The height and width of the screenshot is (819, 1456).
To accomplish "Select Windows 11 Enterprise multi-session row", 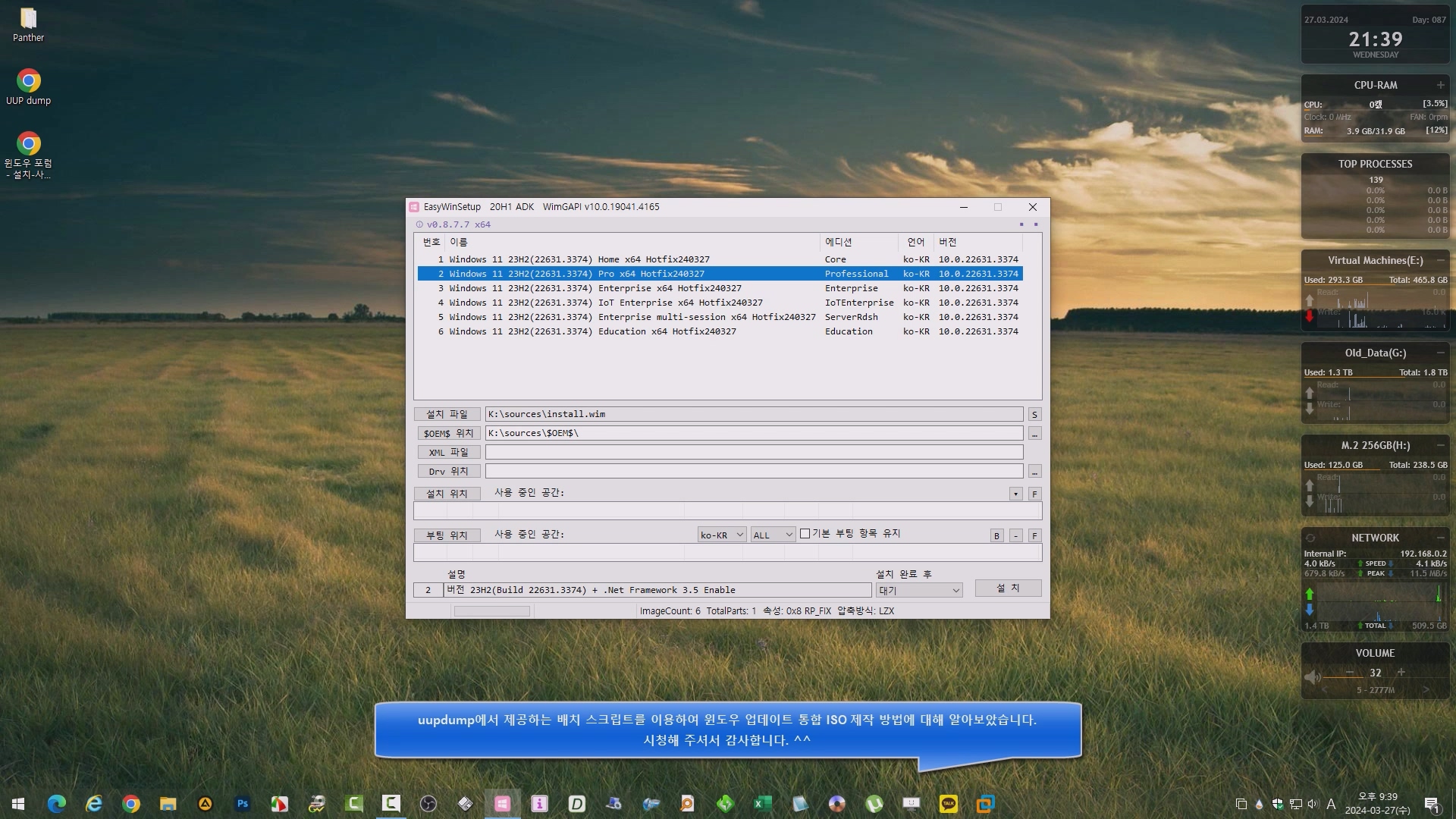I will 720,317.
